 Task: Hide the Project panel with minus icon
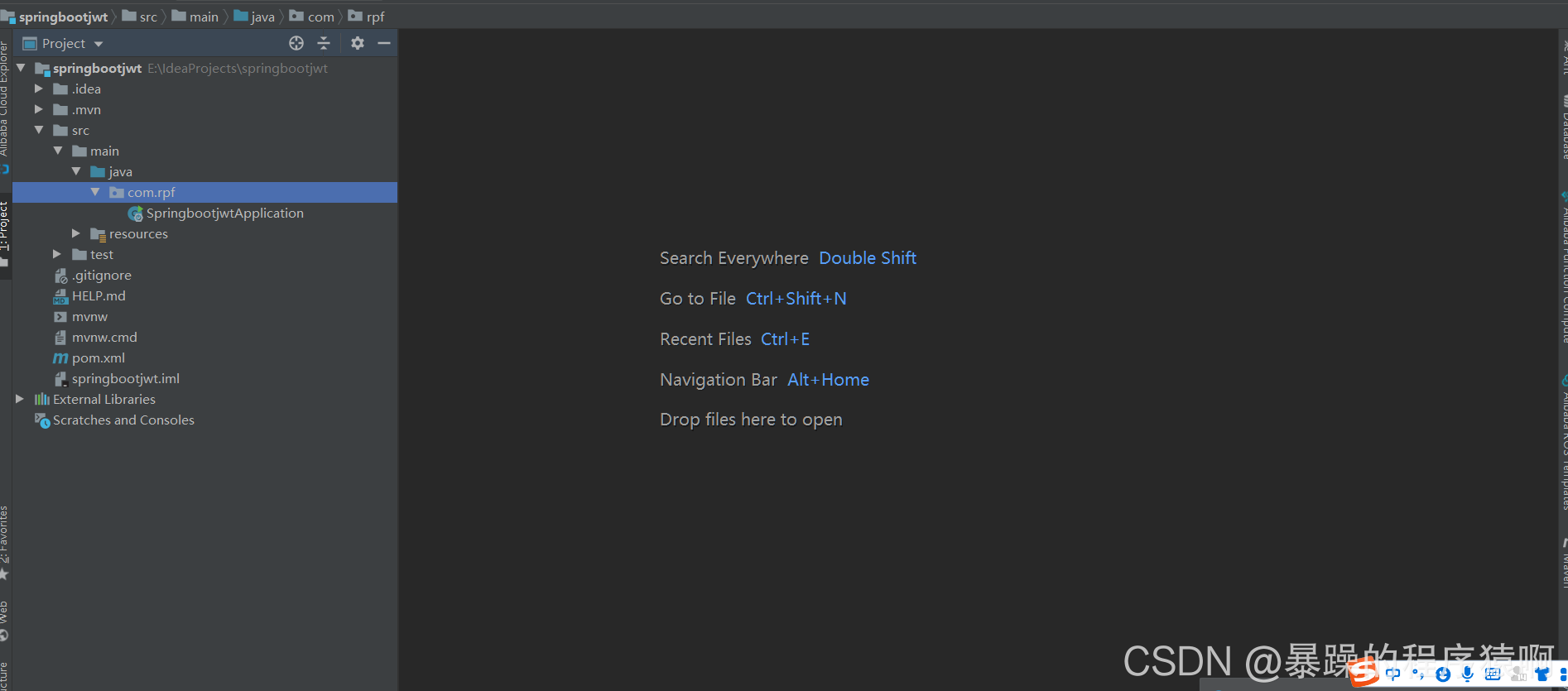point(384,43)
